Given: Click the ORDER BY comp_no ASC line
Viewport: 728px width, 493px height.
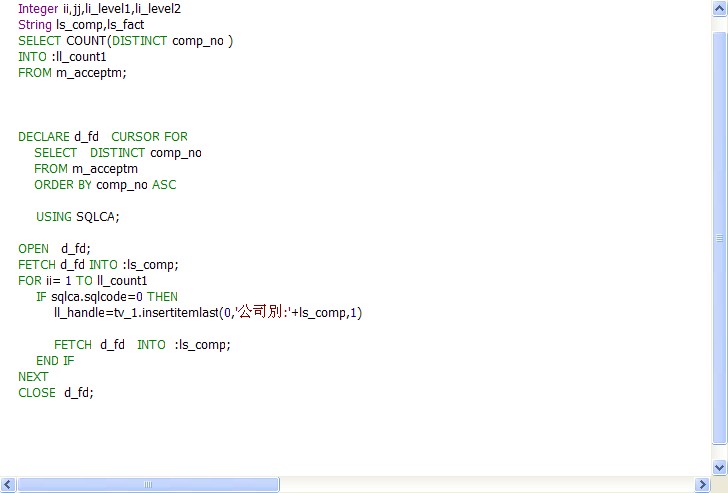Looking at the screenshot, I should point(105,185).
